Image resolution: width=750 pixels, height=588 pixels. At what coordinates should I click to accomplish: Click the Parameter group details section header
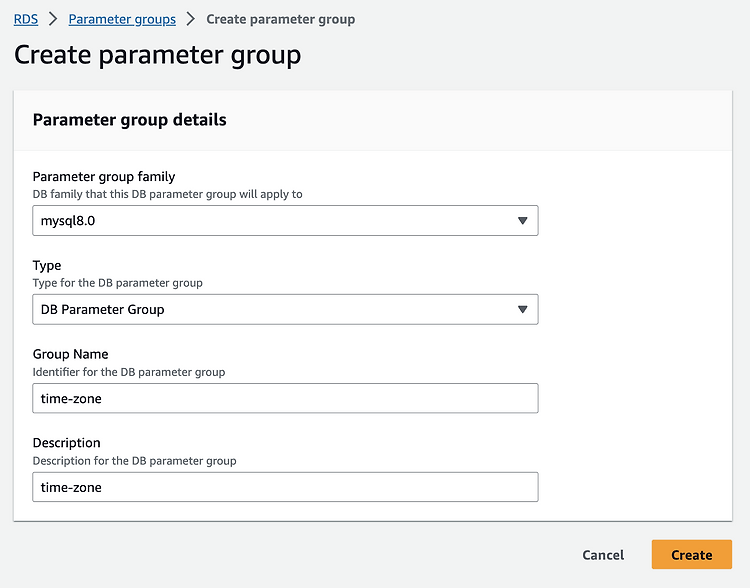point(130,120)
